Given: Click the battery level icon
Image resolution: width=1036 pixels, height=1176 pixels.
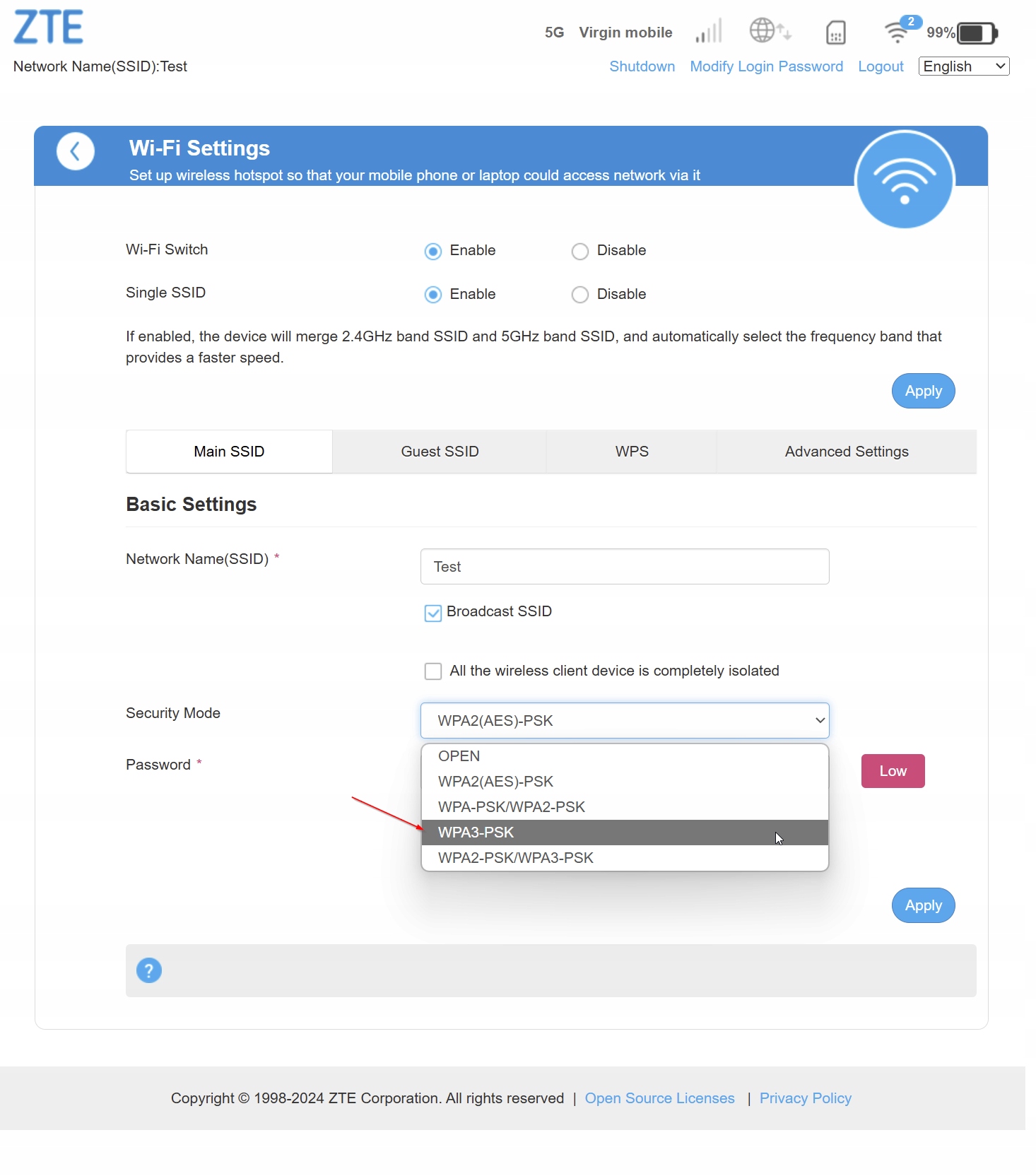Looking at the screenshot, I should (x=977, y=33).
